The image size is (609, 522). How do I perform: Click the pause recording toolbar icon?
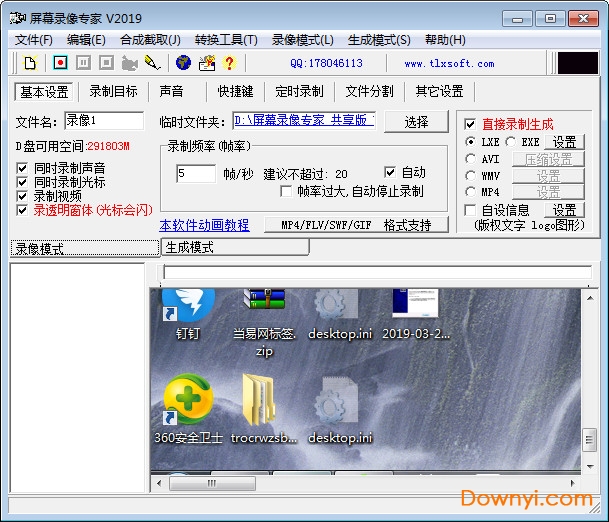pos(83,63)
